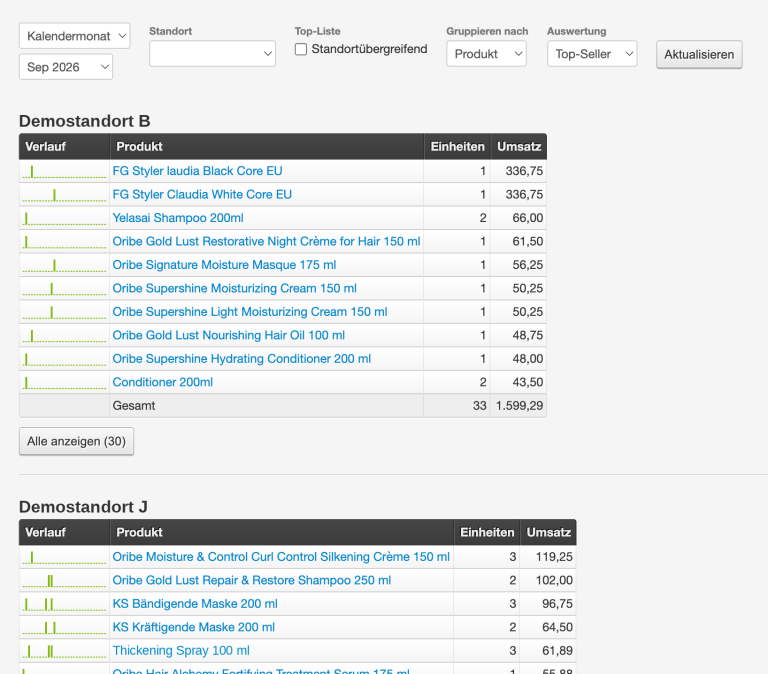Select Umsatz value 119,25 in Demostandort J
Screen dimensions: 768x674
pos(554,557)
